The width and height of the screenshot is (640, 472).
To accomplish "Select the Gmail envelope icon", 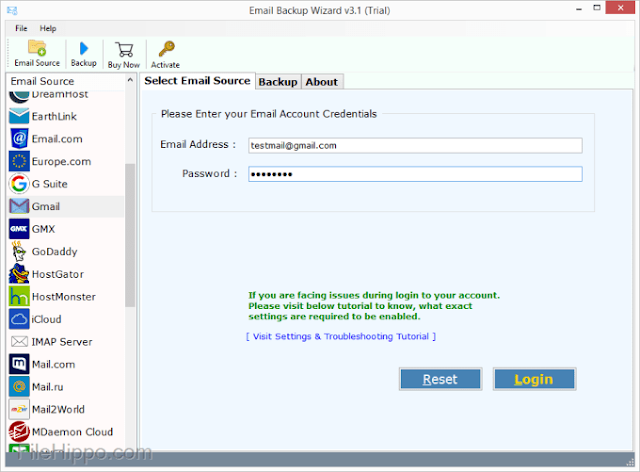I will [x=19, y=206].
